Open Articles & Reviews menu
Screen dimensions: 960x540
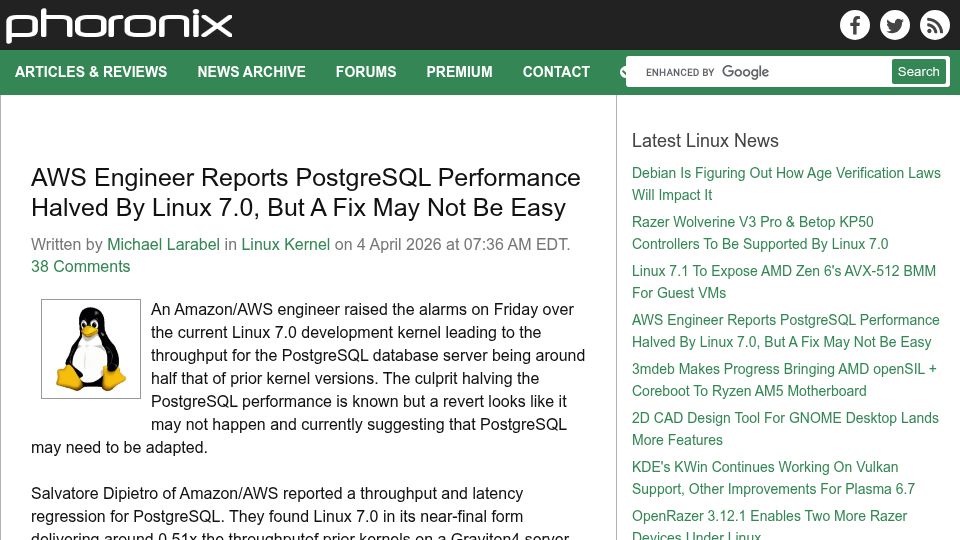click(91, 72)
